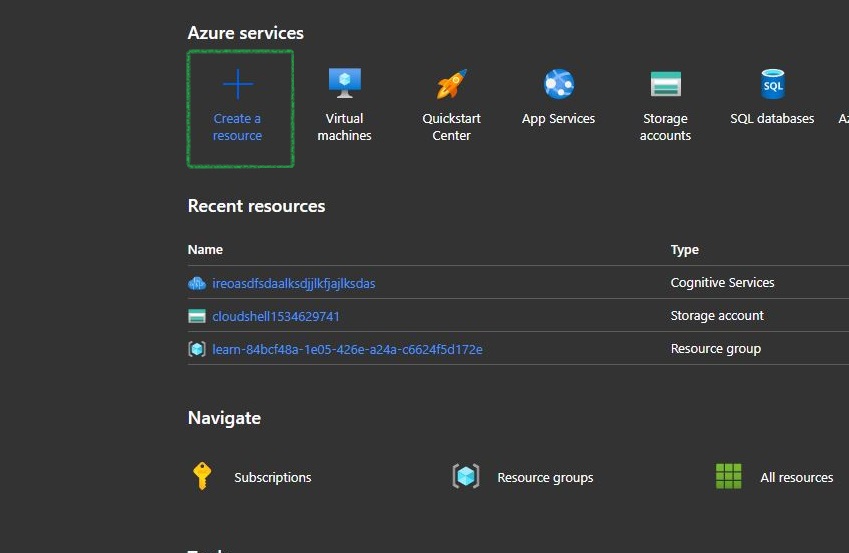Viewport: 849px width, 553px height.
Task: Open the learn-84bcf48a-1e05-426e-a24a-c6624f5d172e resource group link
Action: pyautogui.click(x=347, y=349)
